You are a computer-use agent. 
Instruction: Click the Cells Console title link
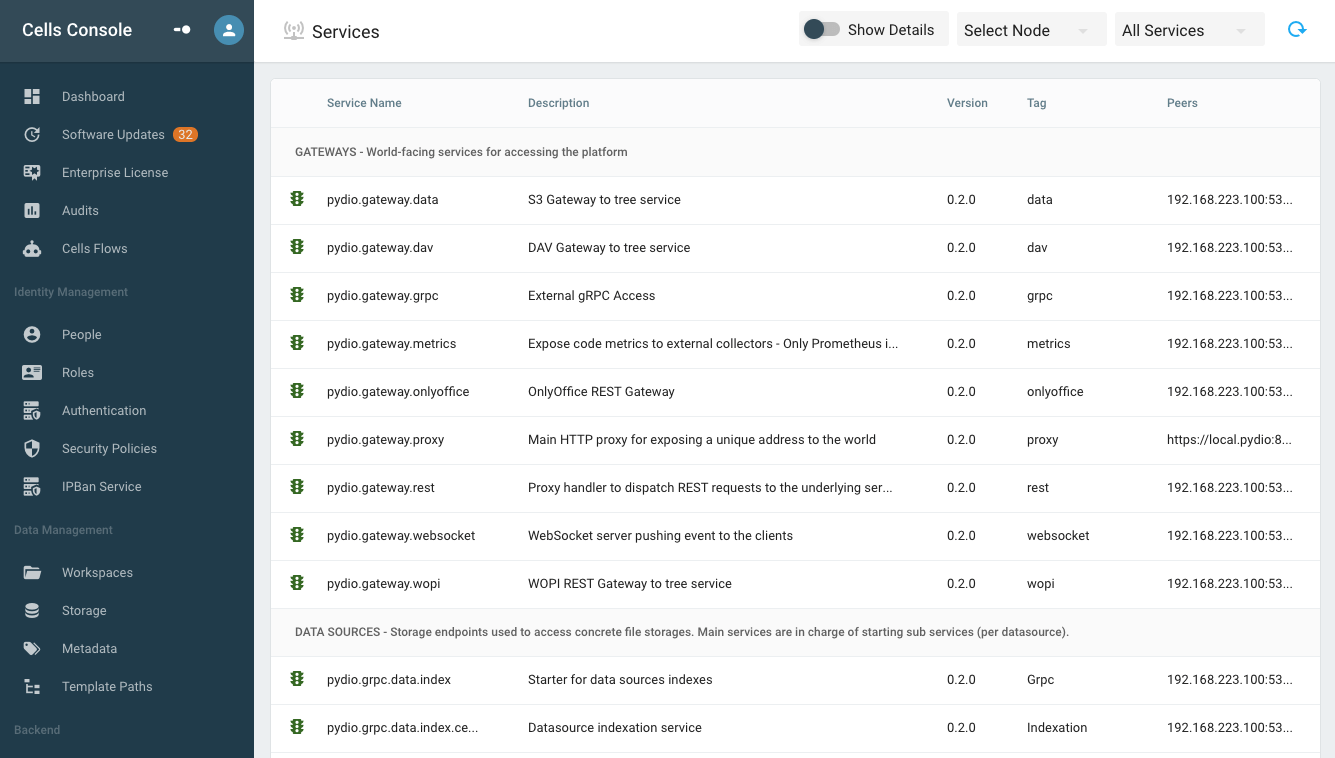click(x=77, y=30)
